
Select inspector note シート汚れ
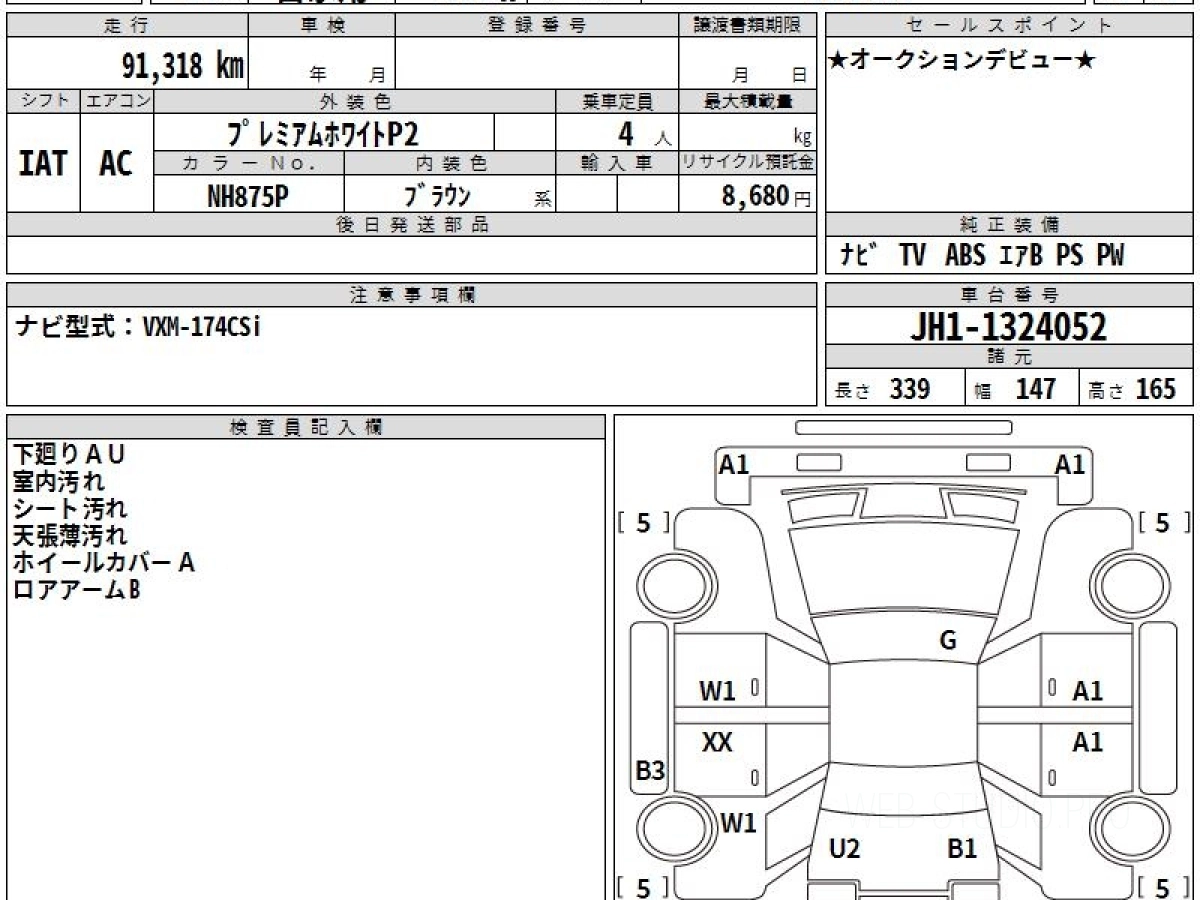(x=70, y=508)
